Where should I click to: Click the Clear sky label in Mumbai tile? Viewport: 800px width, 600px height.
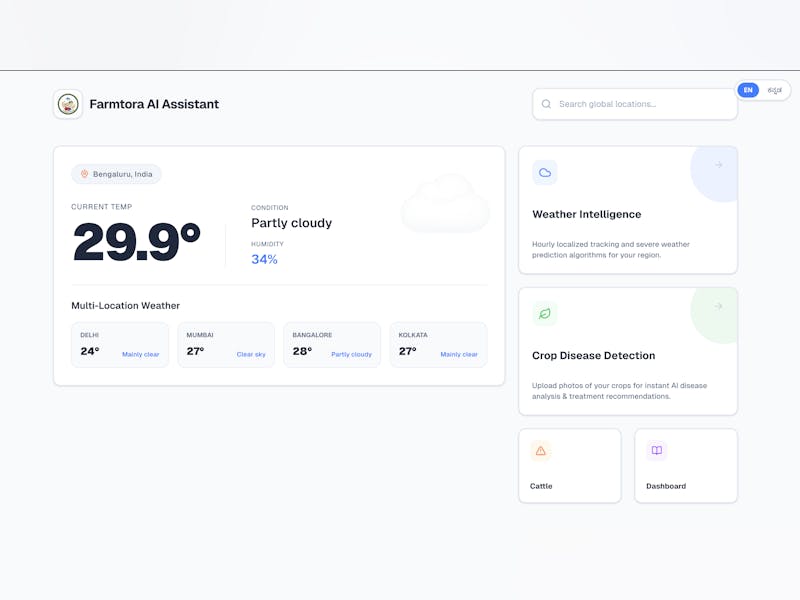[x=251, y=354]
